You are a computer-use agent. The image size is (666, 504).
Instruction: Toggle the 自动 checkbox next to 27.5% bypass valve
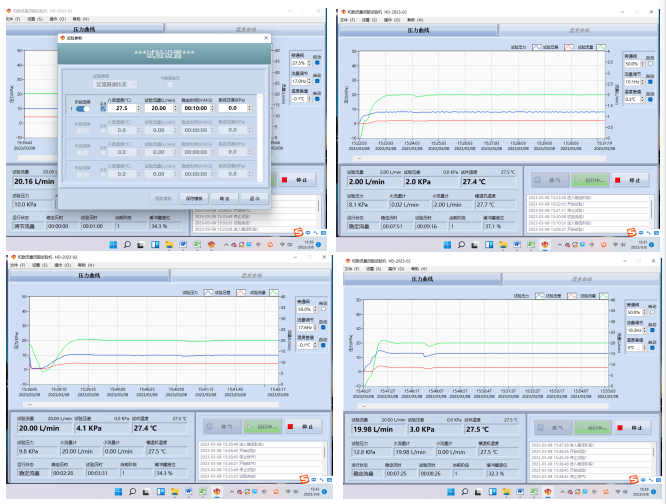[x=317, y=63]
